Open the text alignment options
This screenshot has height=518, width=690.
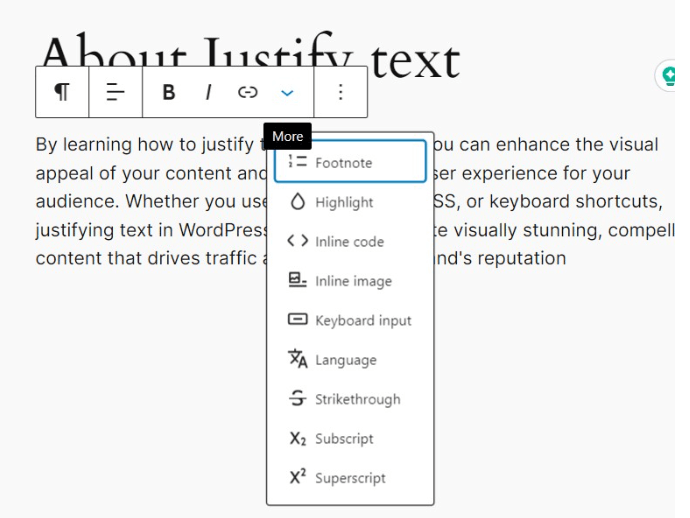pyautogui.click(x=115, y=92)
